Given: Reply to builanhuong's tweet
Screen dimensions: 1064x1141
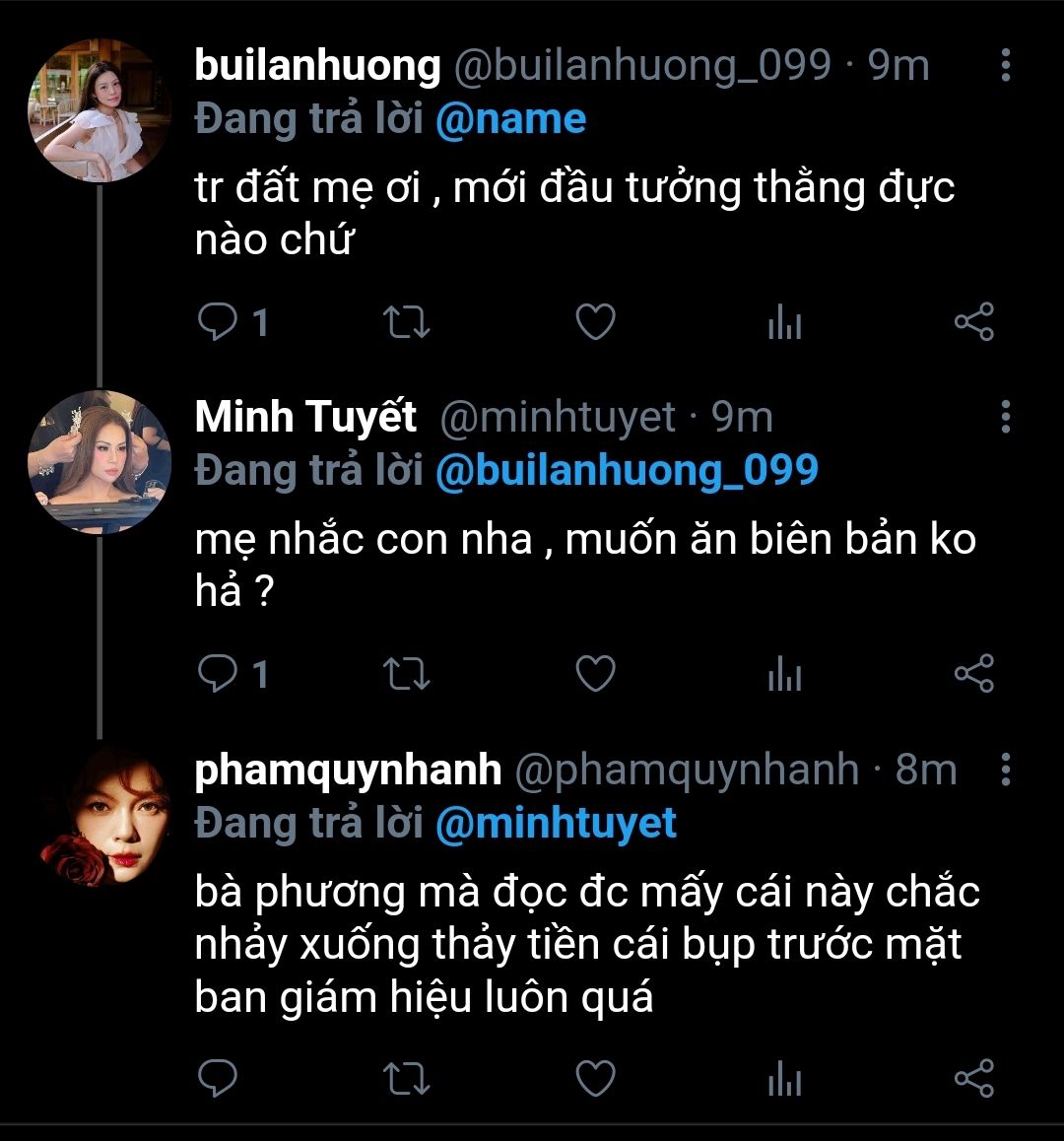Looking at the screenshot, I should pos(218,322).
